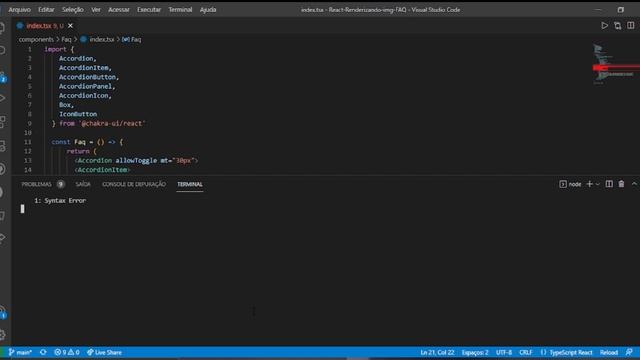The width and height of the screenshot is (640, 360).
Task: Click the 'IconButton' import line
Action: (x=78, y=114)
